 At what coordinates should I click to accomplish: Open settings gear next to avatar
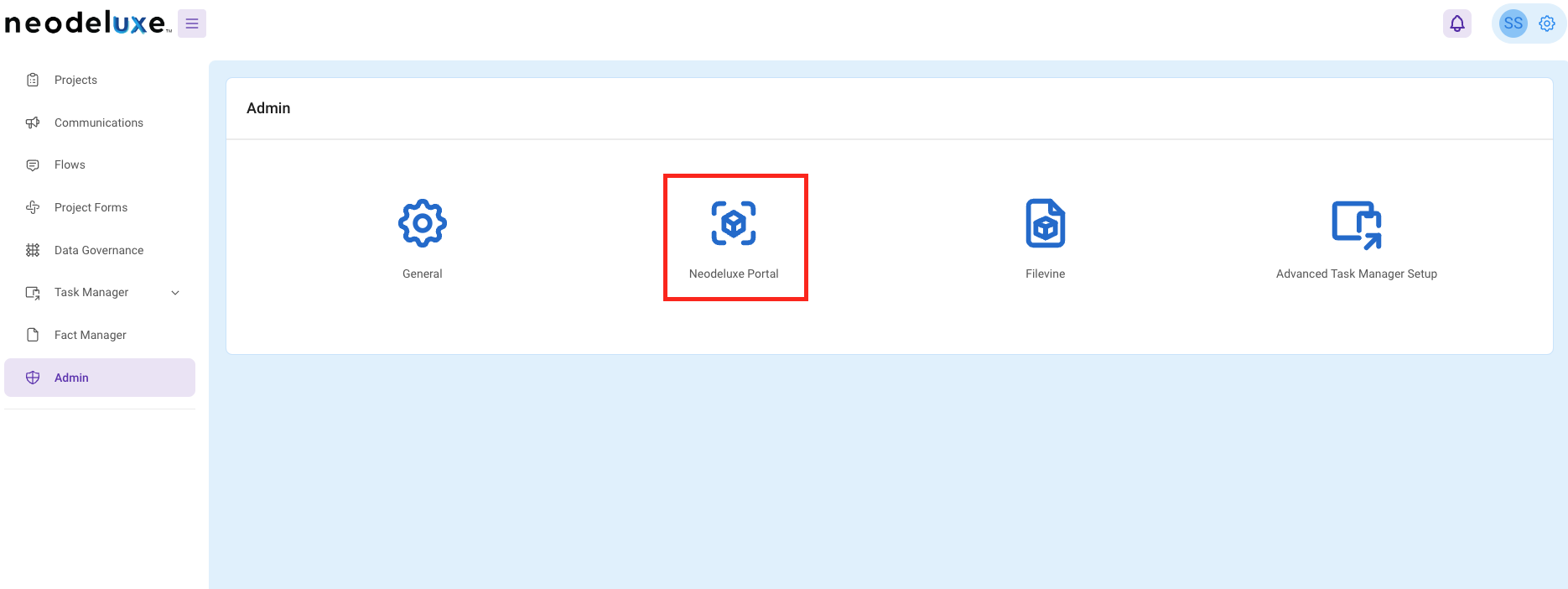point(1547,23)
